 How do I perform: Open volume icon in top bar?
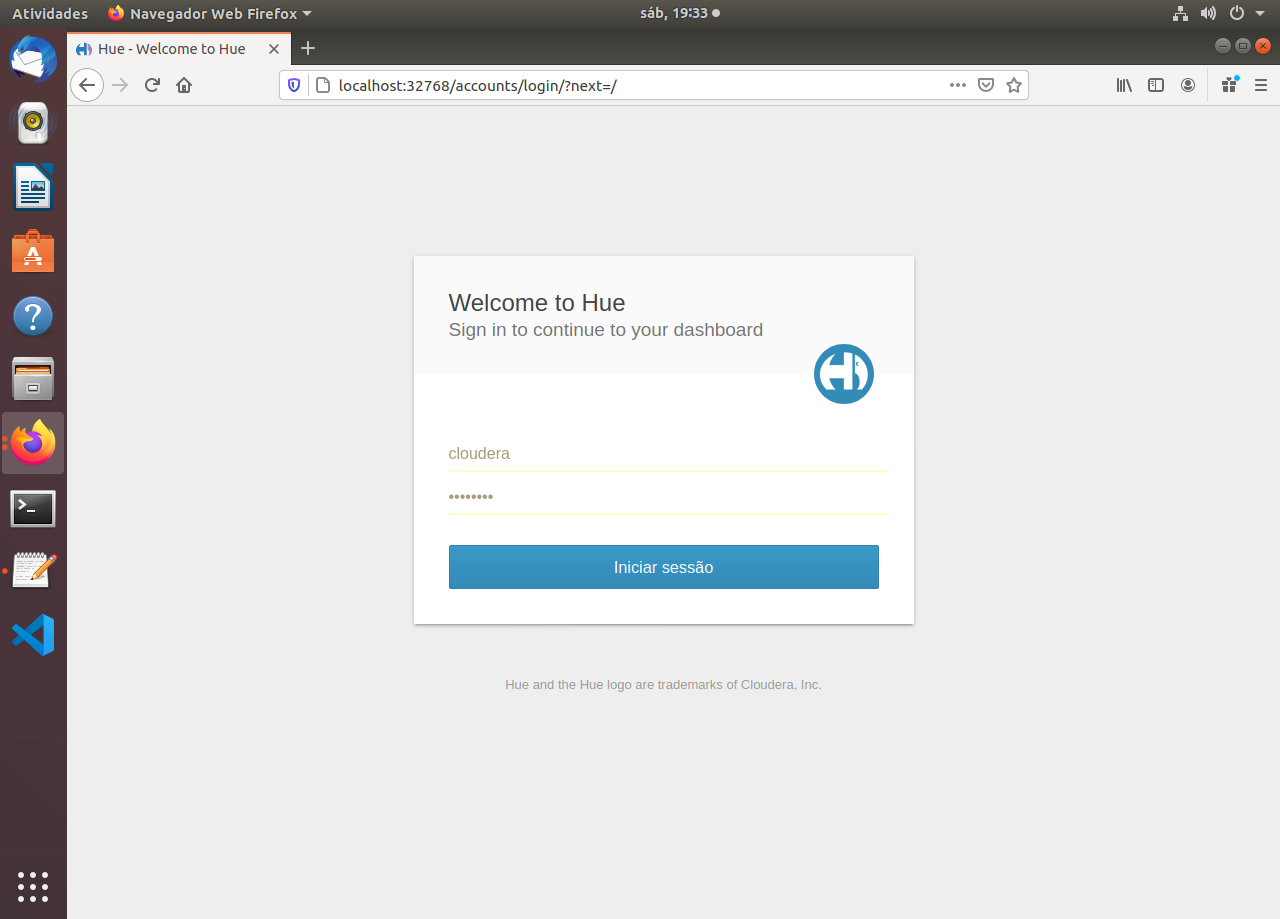[1208, 13]
